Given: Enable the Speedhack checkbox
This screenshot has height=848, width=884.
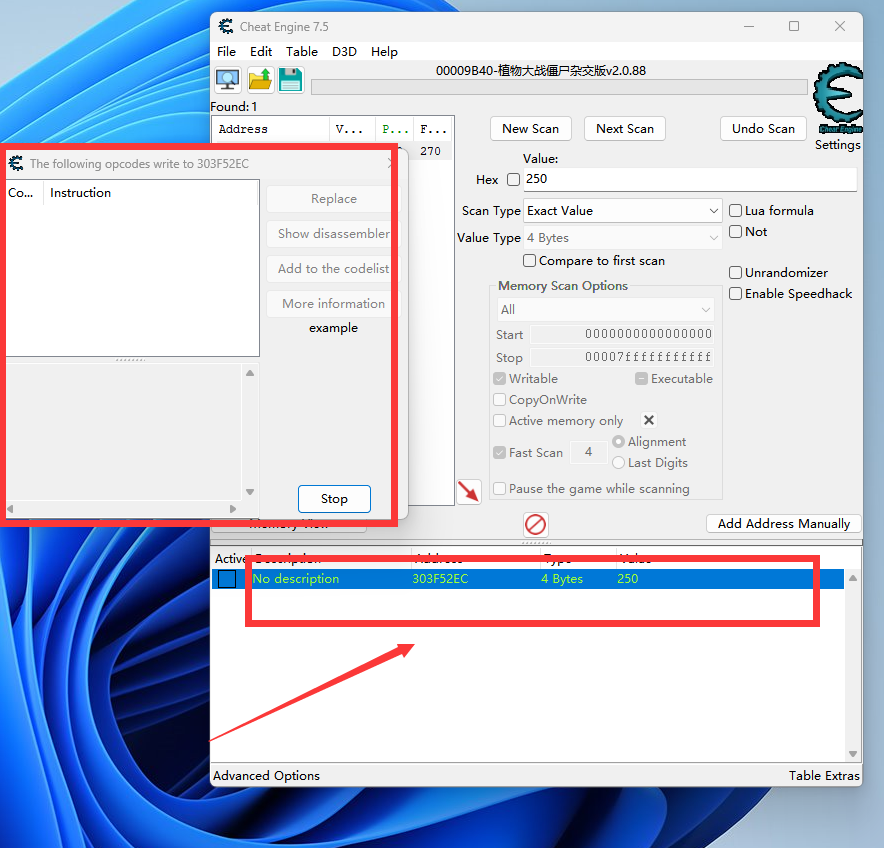Looking at the screenshot, I should tap(736, 294).
